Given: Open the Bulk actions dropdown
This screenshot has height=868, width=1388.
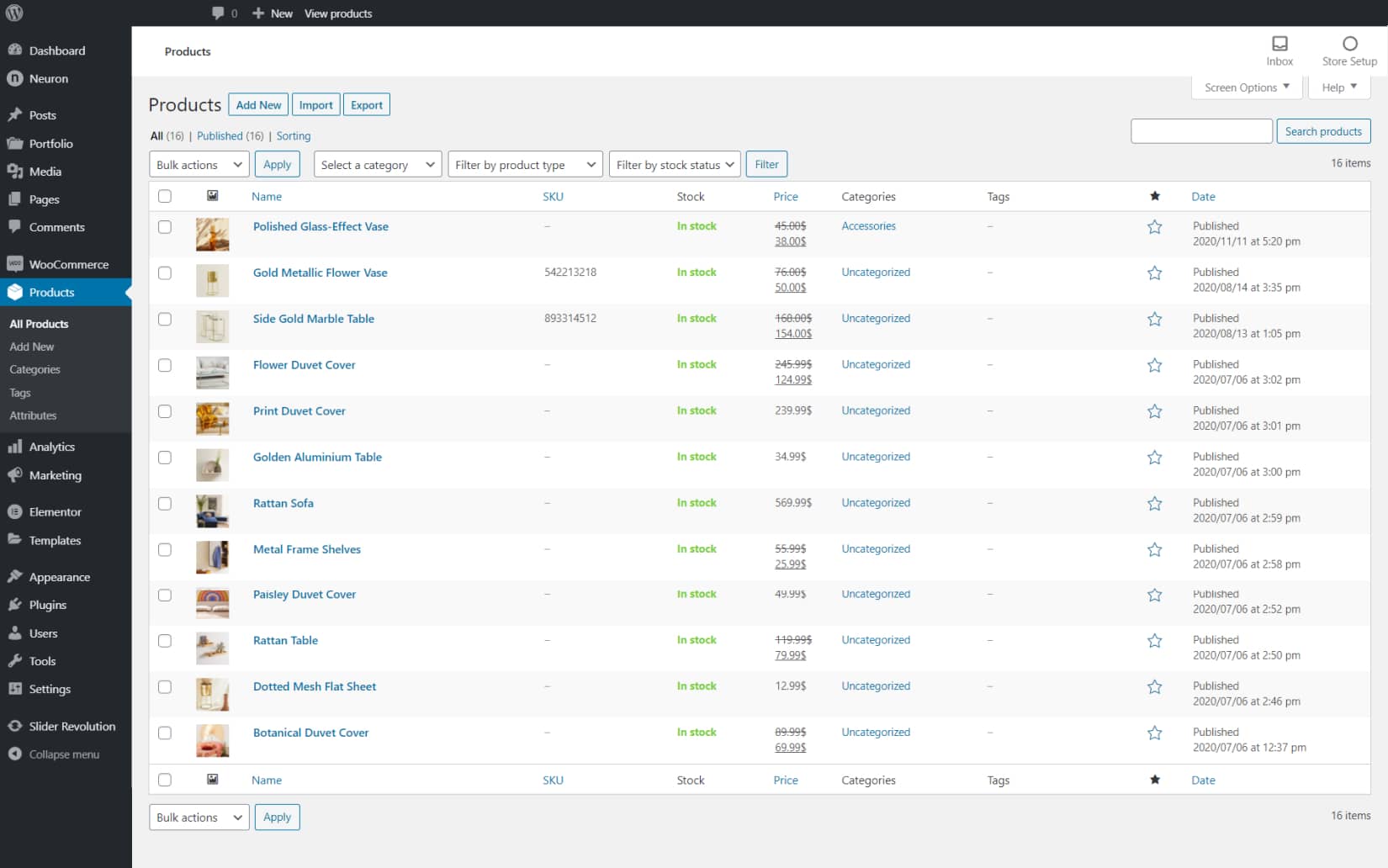Looking at the screenshot, I should (x=198, y=164).
